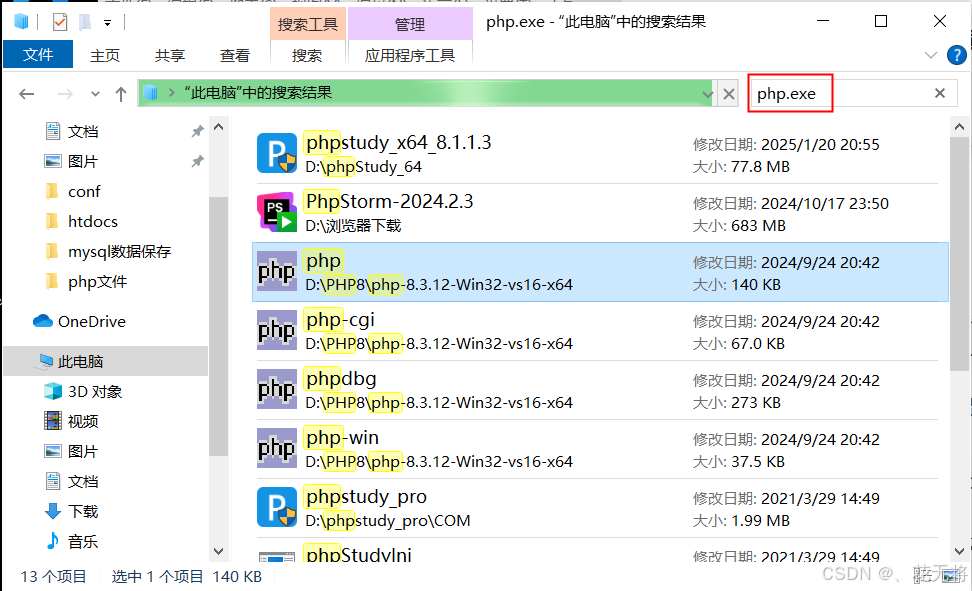The width and height of the screenshot is (972, 591).
Task: Select OneDrive in navigation pane
Action: point(79,321)
